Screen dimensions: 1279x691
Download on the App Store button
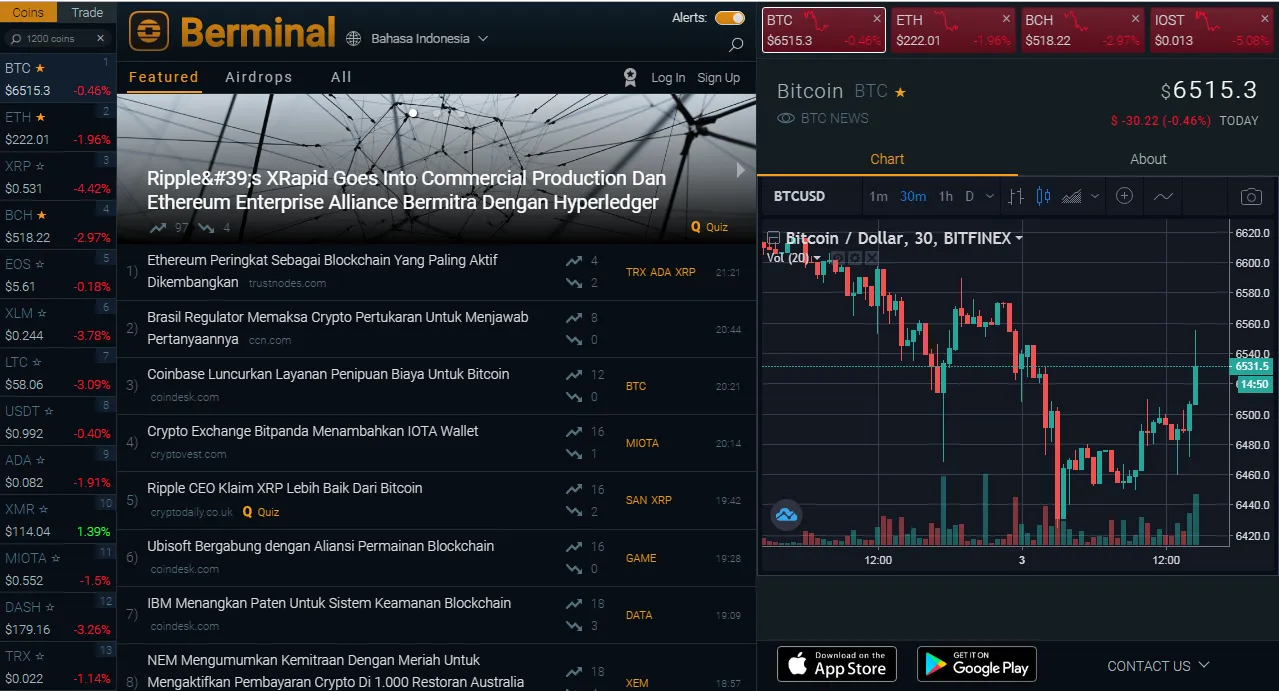pyautogui.click(x=837, y=664)
